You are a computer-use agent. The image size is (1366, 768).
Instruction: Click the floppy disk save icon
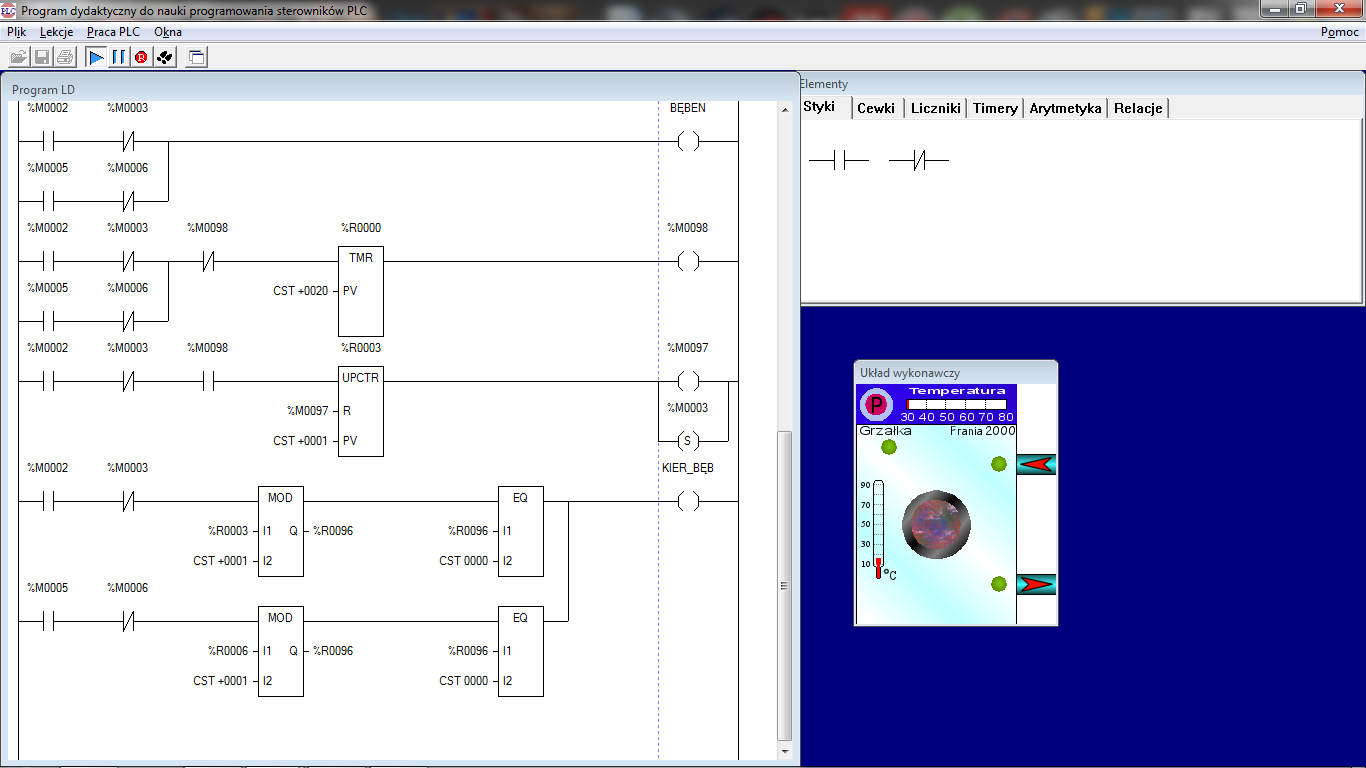pos(42,57)
